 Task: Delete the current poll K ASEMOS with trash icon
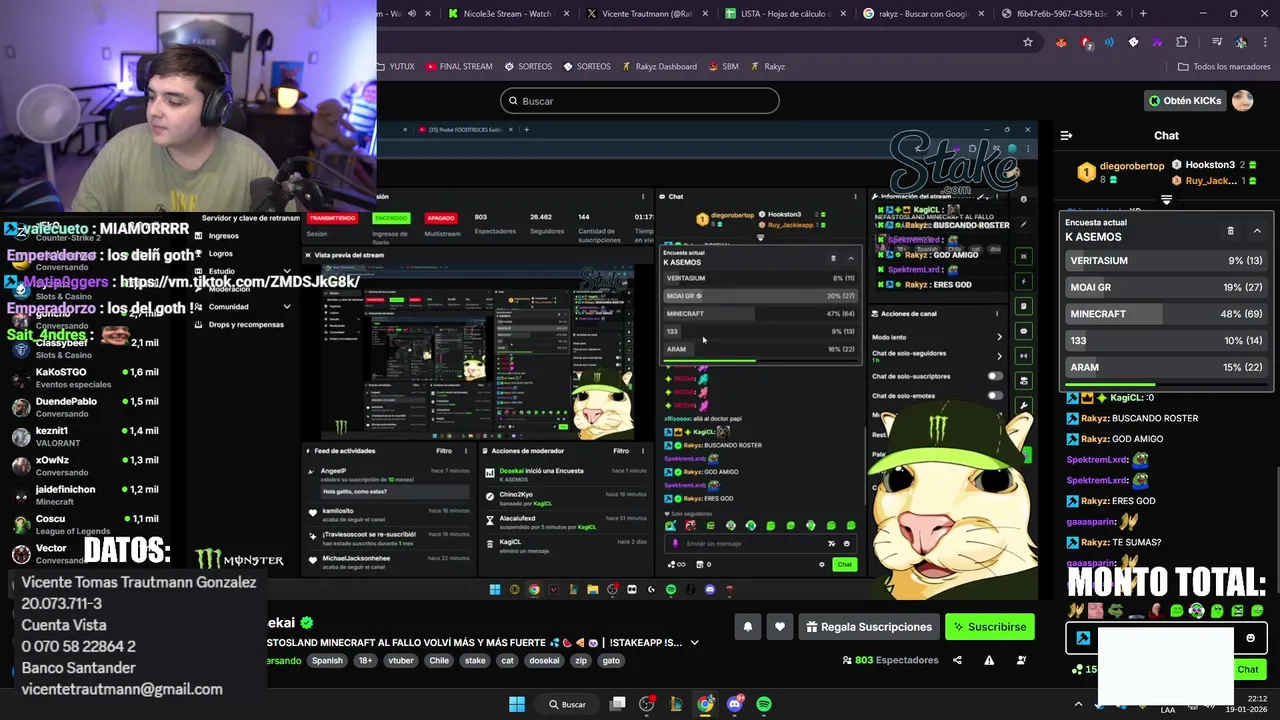[x=1230, y=231]
